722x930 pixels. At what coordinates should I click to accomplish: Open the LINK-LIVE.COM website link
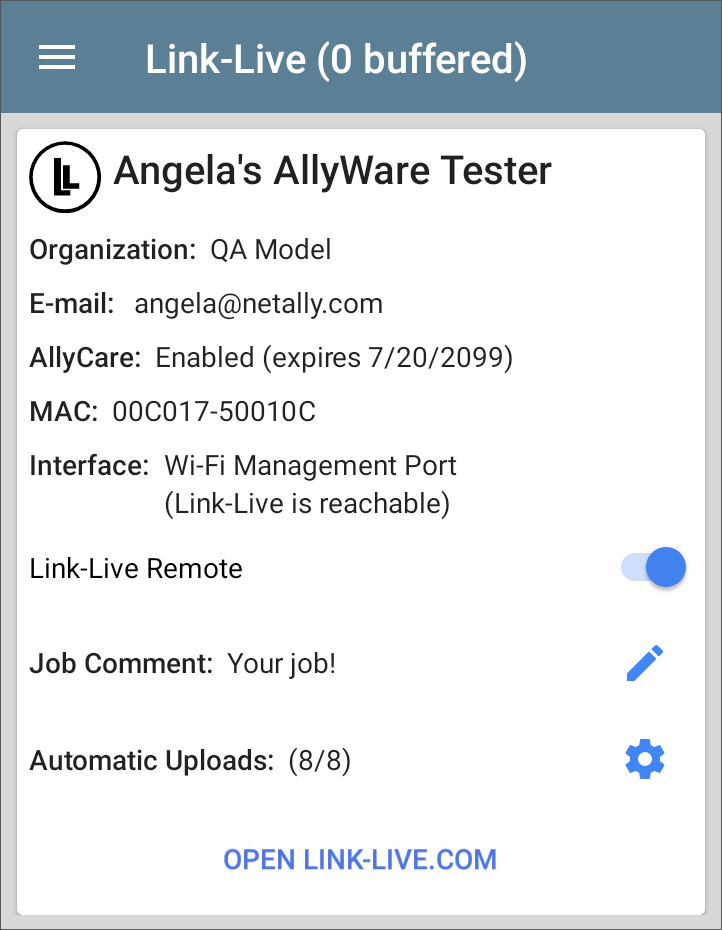(360, 859)
